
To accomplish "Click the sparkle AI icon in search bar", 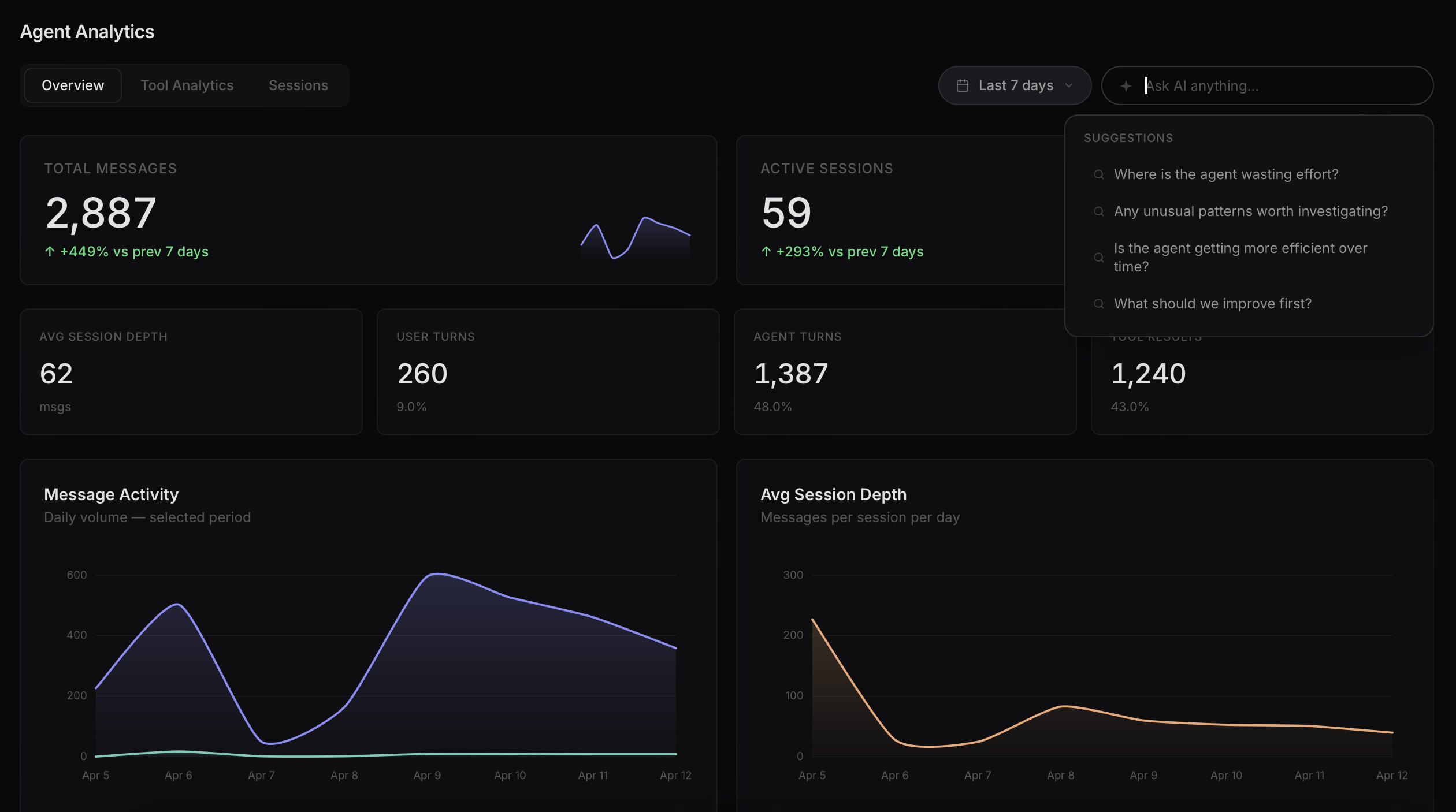I will point(1126,85).
